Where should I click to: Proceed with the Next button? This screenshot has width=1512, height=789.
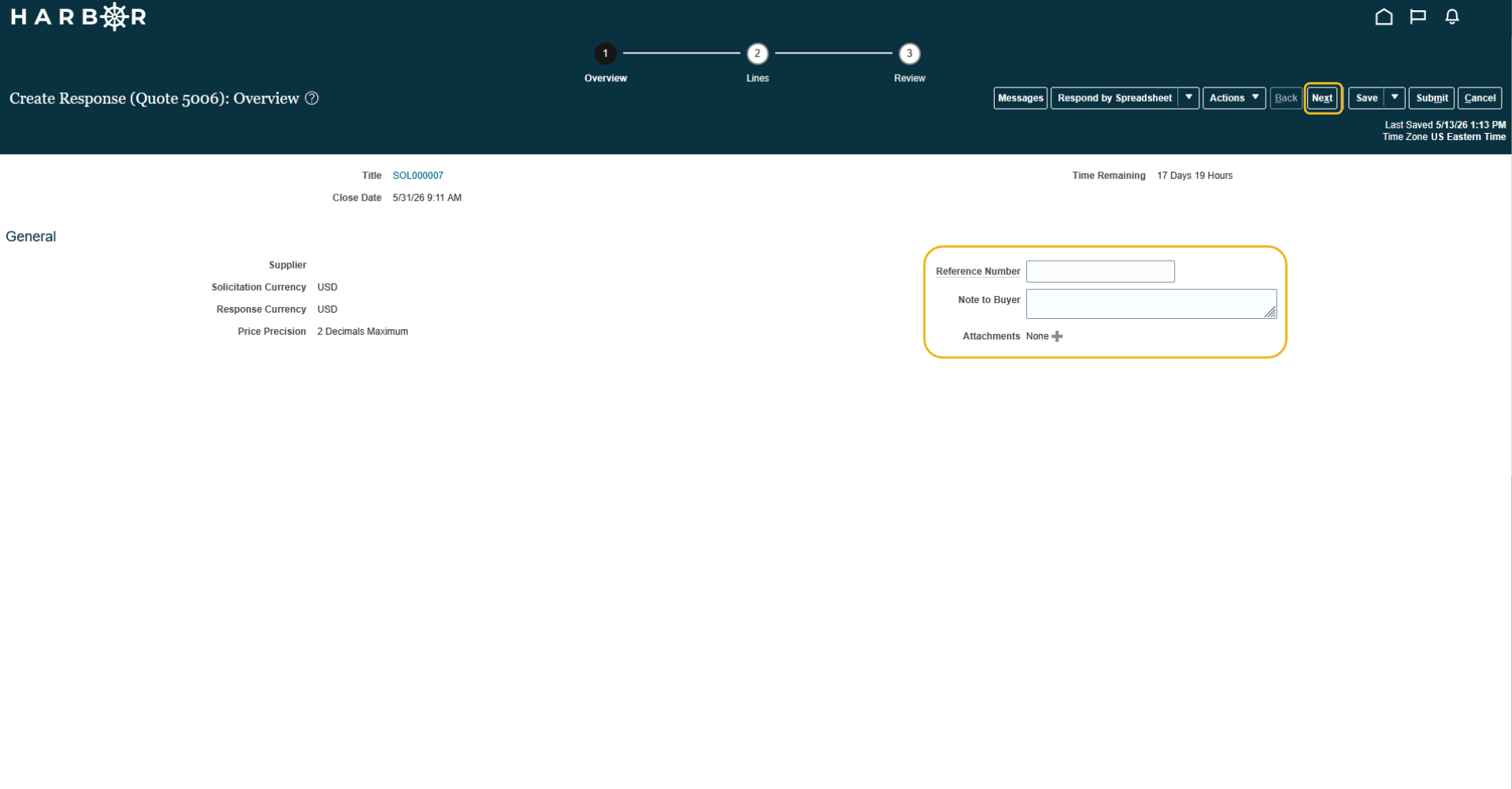tap(1322, 98)
